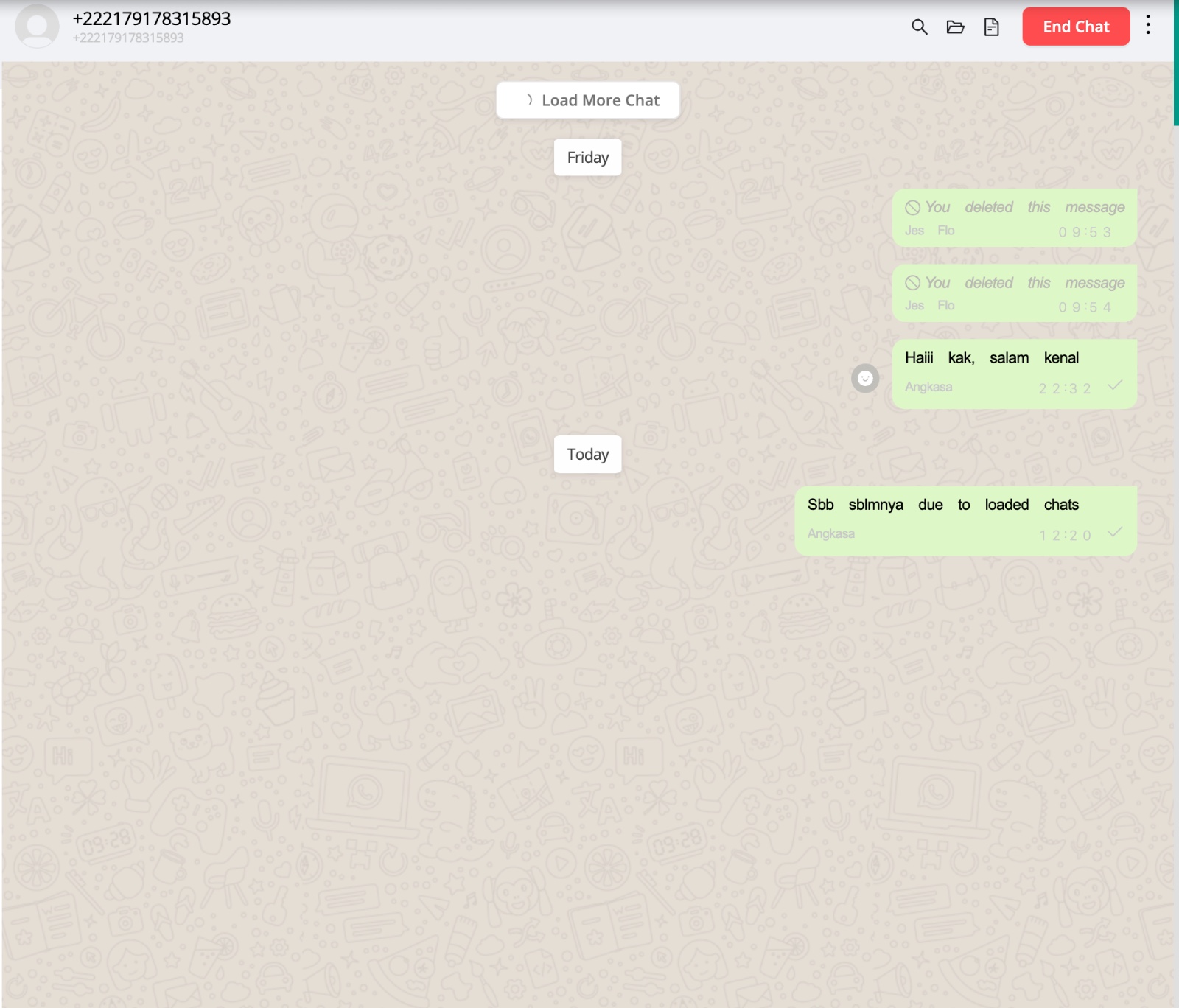Click the Today date separator label
The width and height of the screenshot is (1179, 1008).
tap(587, 455)
